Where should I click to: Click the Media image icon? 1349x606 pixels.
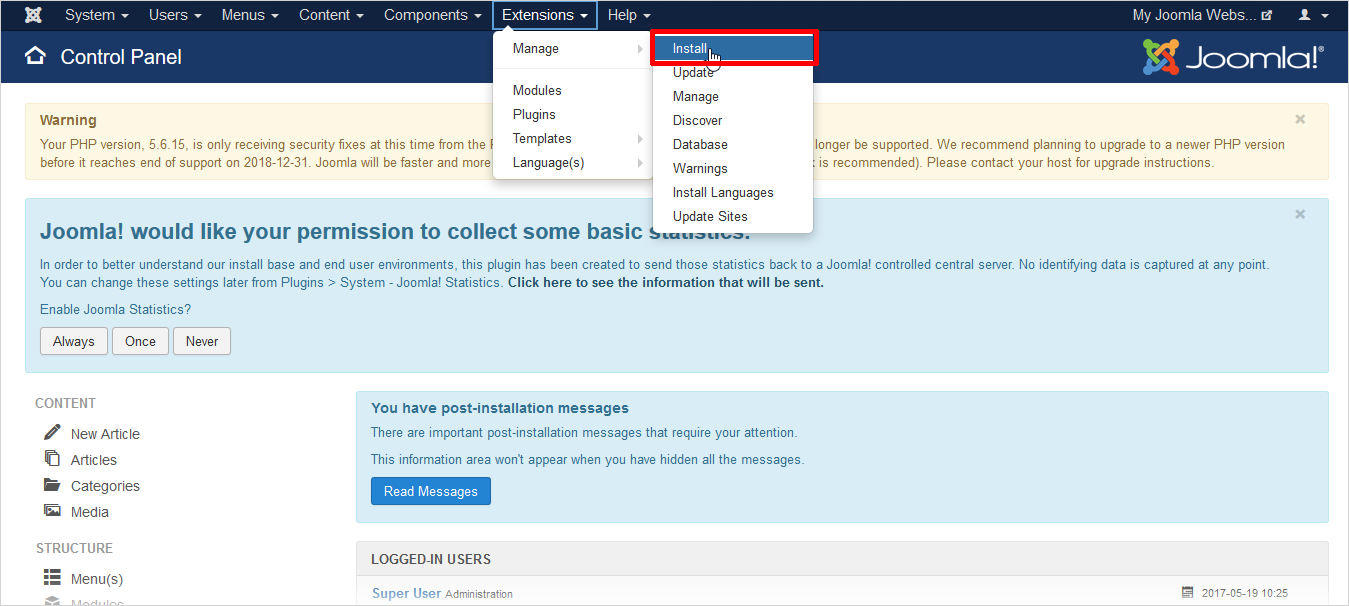point(52,511)
